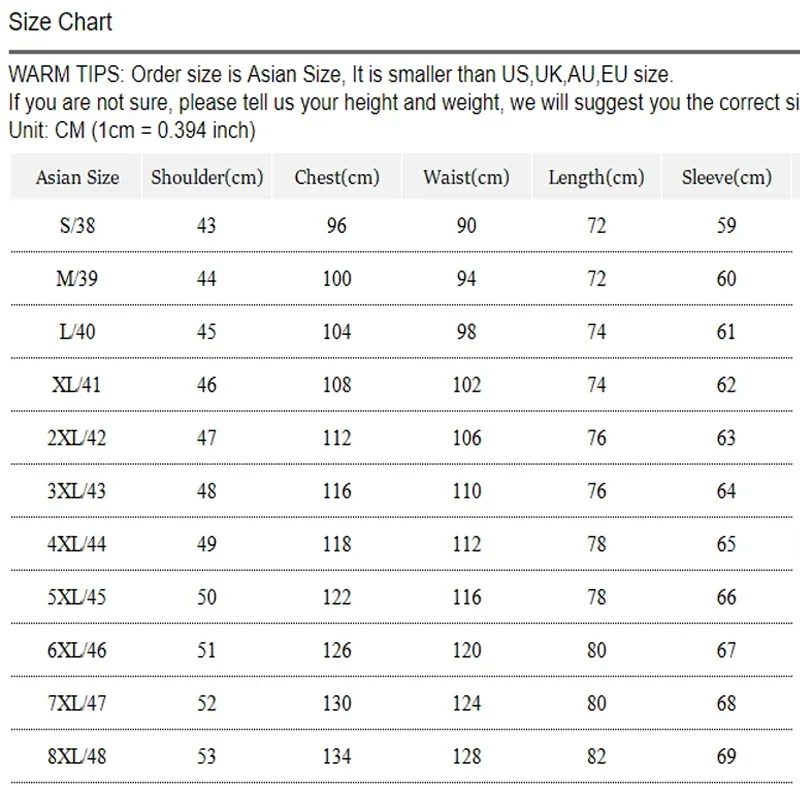Click the Asian Size column header

tap(77, 178)
